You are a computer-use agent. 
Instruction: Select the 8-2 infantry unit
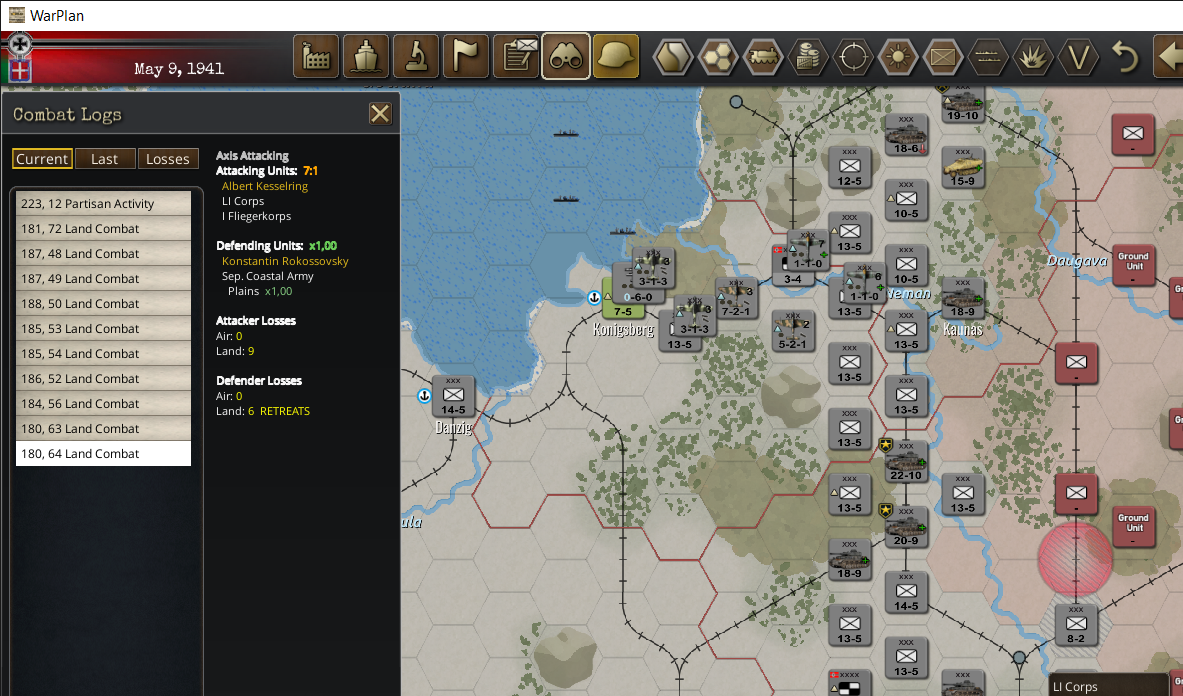pyautogui.click(x=1076, y=625)
